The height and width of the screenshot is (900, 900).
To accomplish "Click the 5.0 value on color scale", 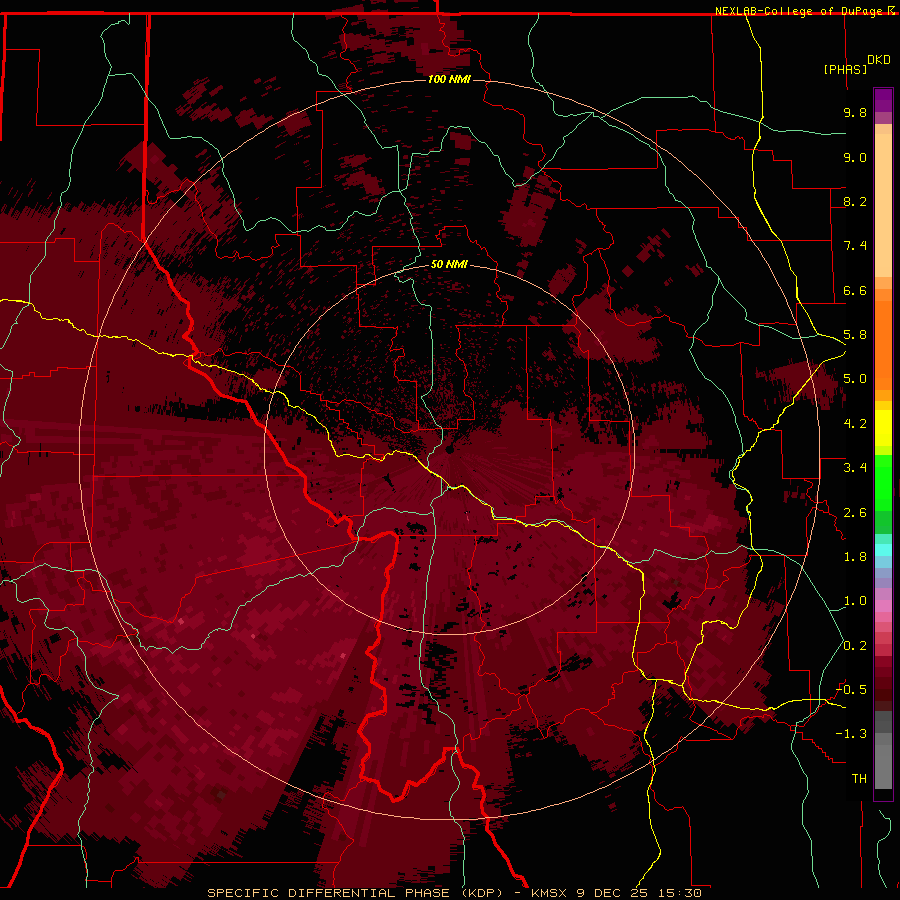I will (x=855, y=379).
